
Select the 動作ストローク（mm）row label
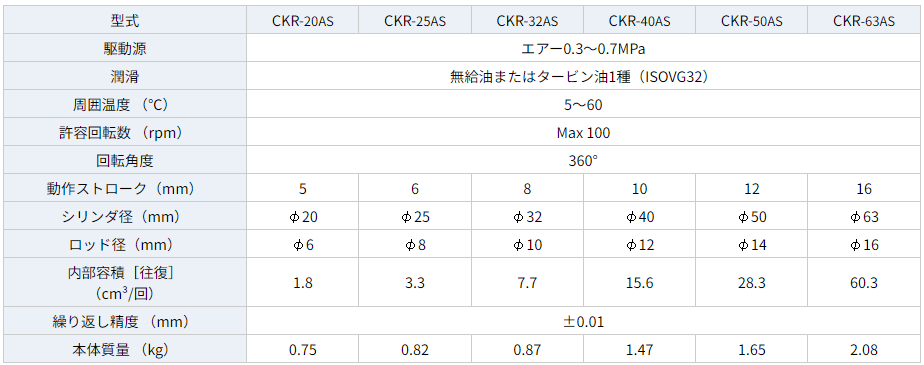(x=125, y=189)
